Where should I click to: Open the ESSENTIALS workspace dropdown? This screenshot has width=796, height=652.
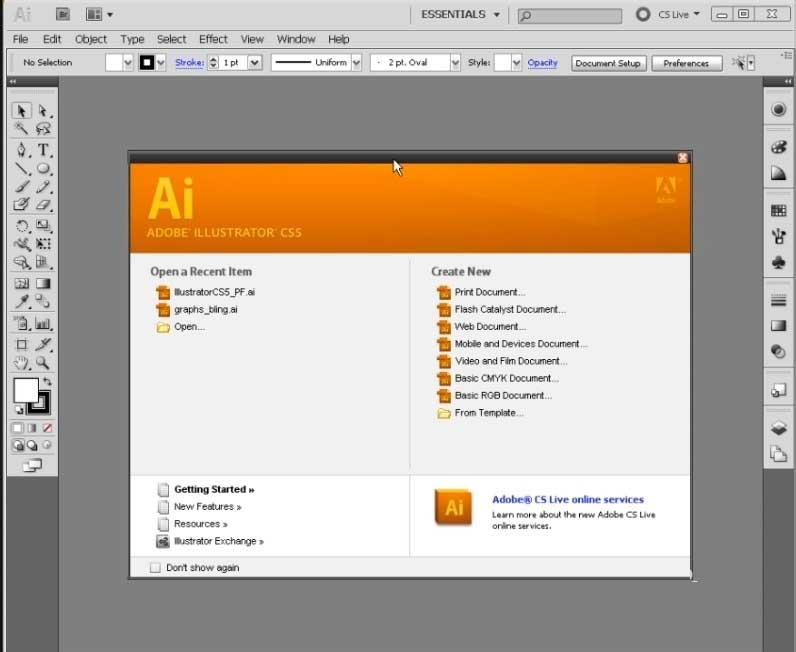[x=460, y=15]
